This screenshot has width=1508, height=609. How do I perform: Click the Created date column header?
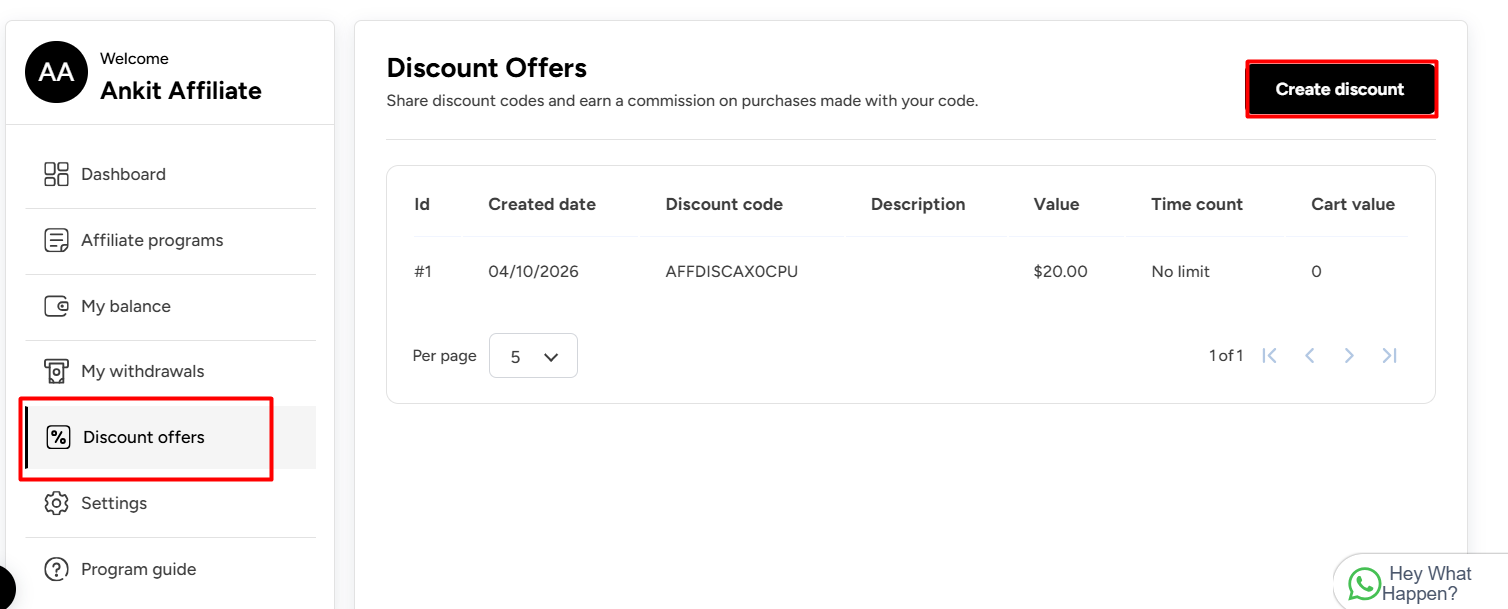coord(541,204)
